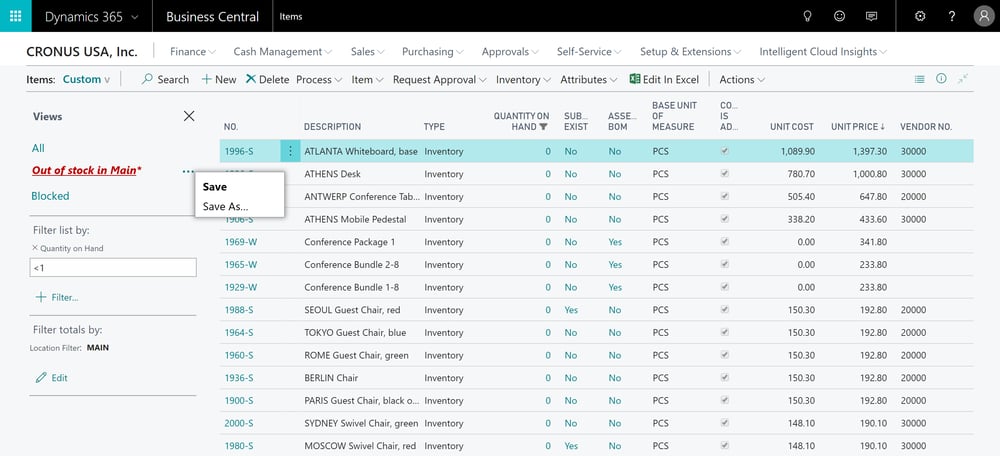Open the Custom view selector dropdown
Screen dimensions: 1000x456
[86, 80]
